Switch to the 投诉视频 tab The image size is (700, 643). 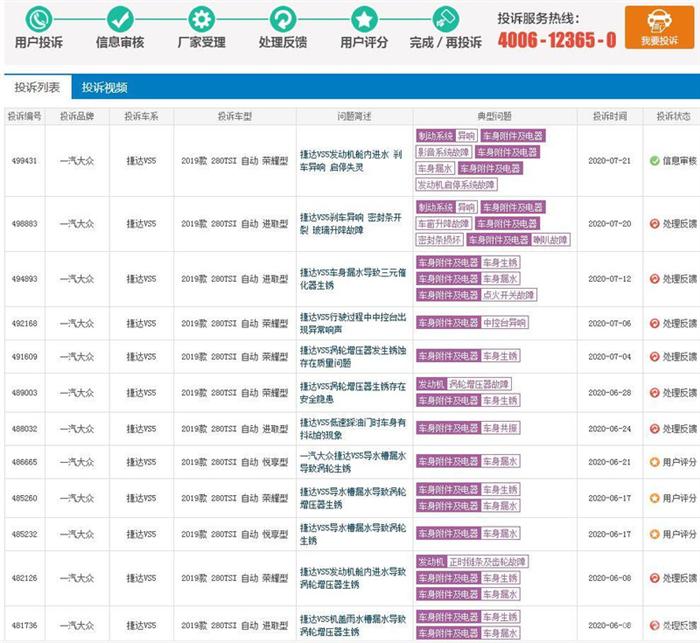coord(104,88)
